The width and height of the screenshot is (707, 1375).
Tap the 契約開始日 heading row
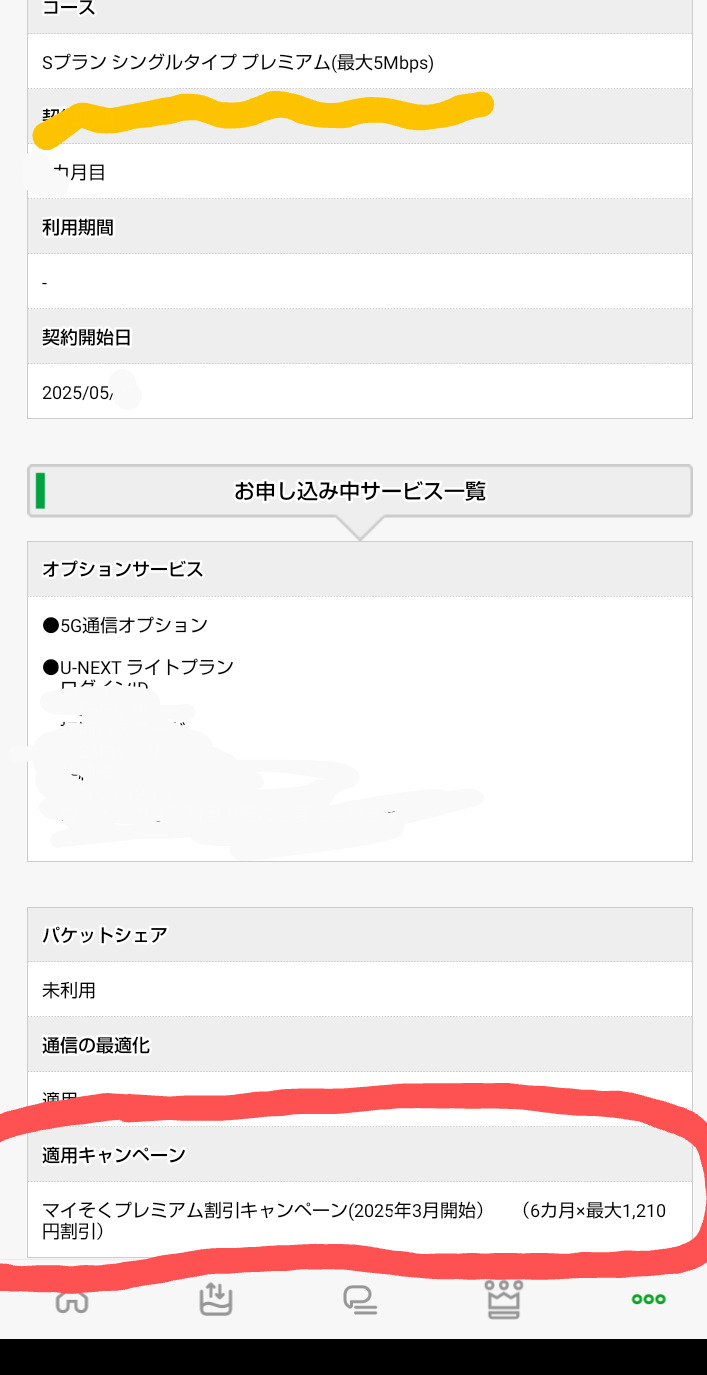tap(360, 337)
